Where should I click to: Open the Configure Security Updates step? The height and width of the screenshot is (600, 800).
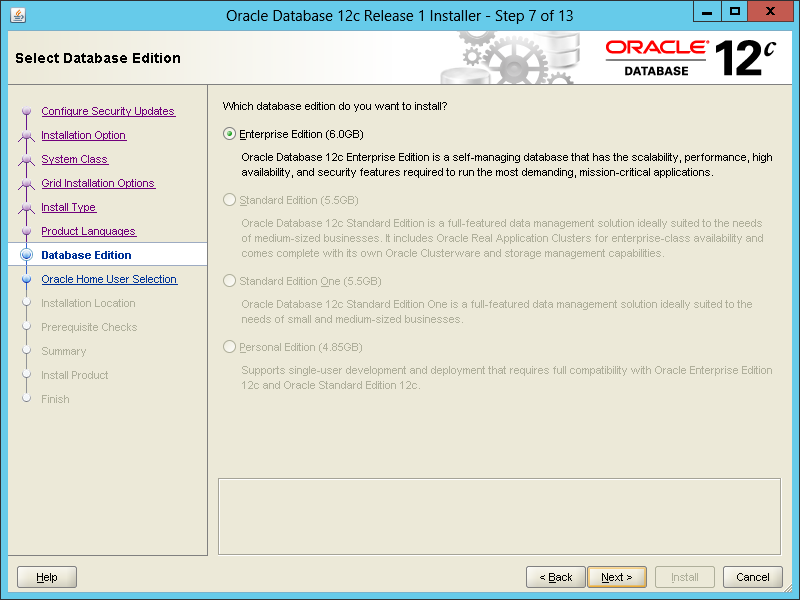click(x=108, y=111)
